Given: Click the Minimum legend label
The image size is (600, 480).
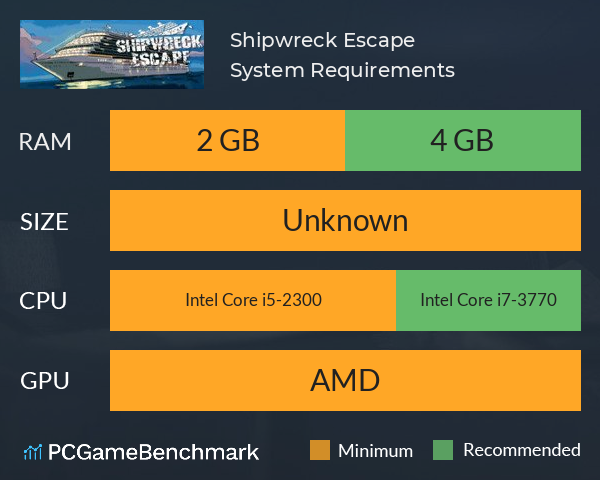Looking at the screenshot, I should point(375,451).
